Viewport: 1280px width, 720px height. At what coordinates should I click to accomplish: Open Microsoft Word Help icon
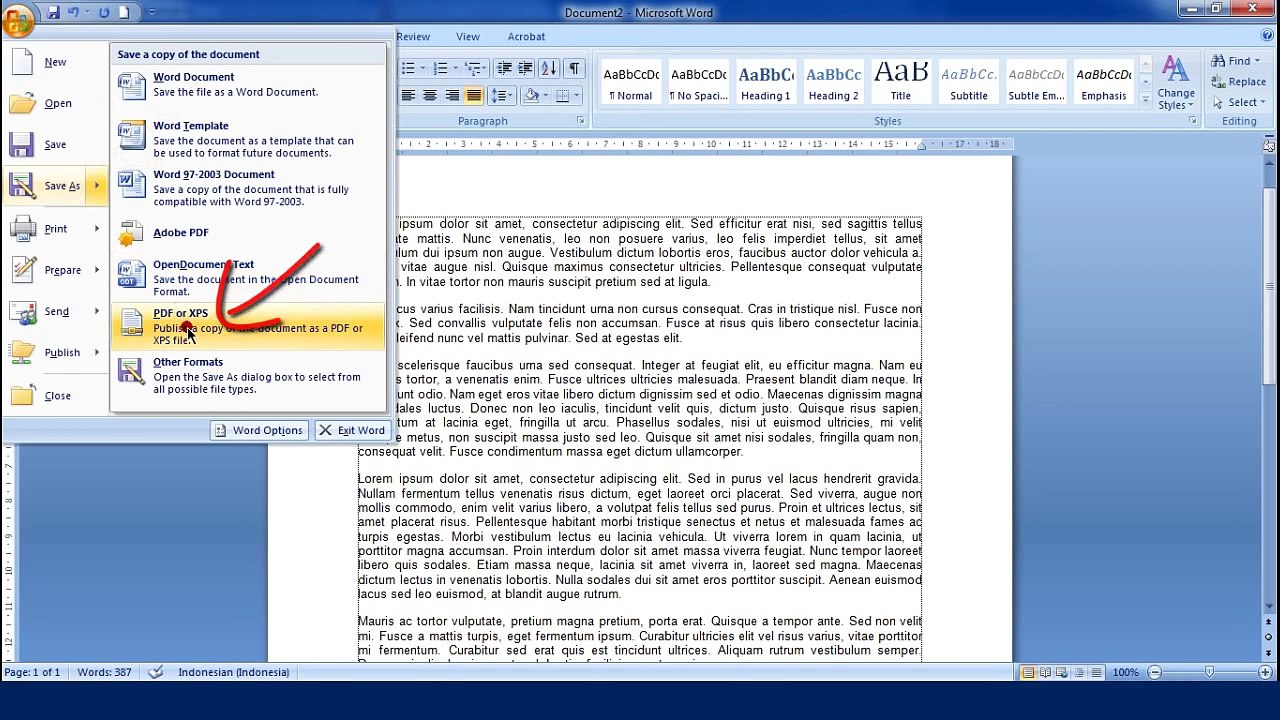1267,37
